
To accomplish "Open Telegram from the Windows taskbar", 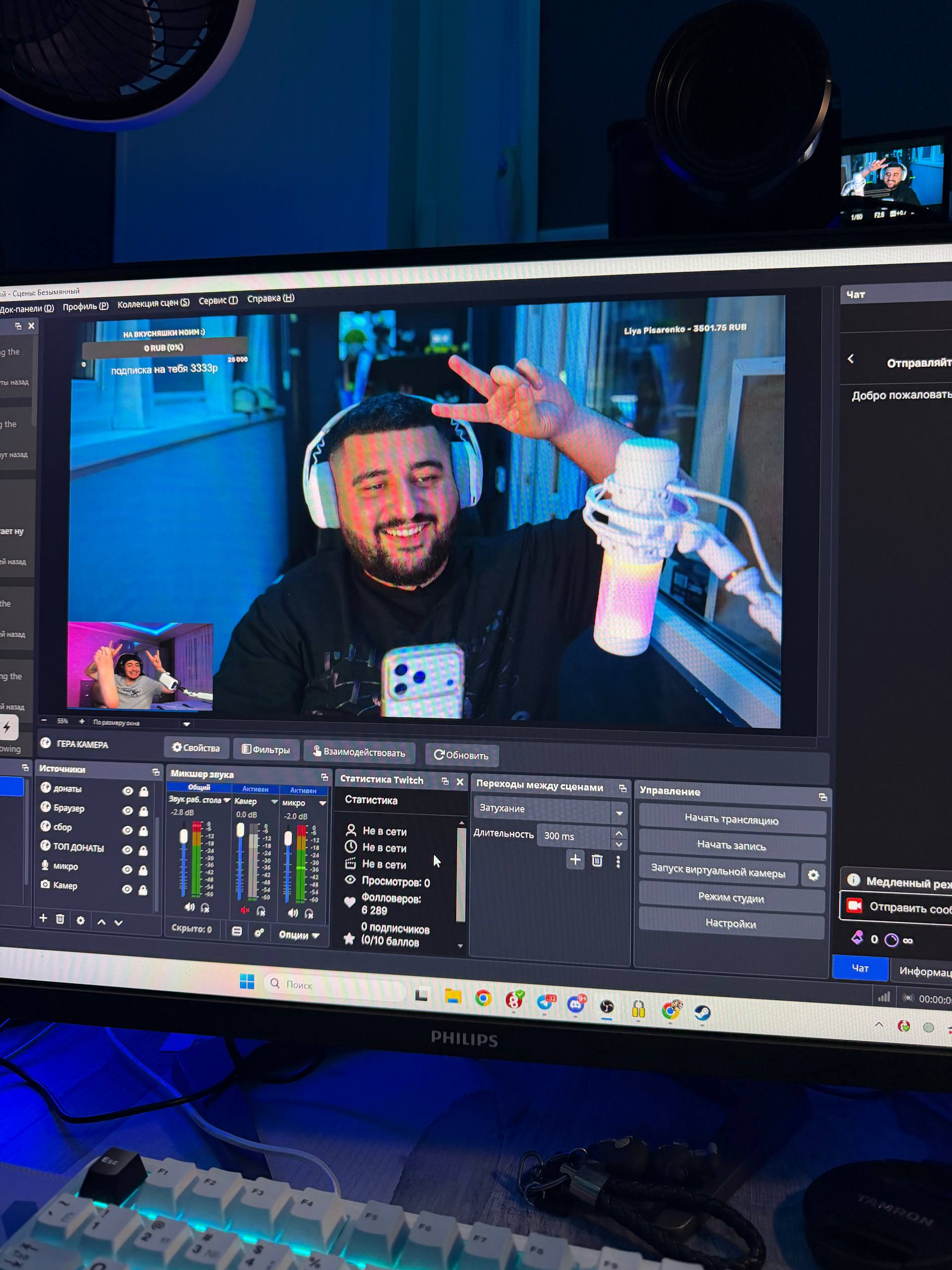I will pos(545,1003).
